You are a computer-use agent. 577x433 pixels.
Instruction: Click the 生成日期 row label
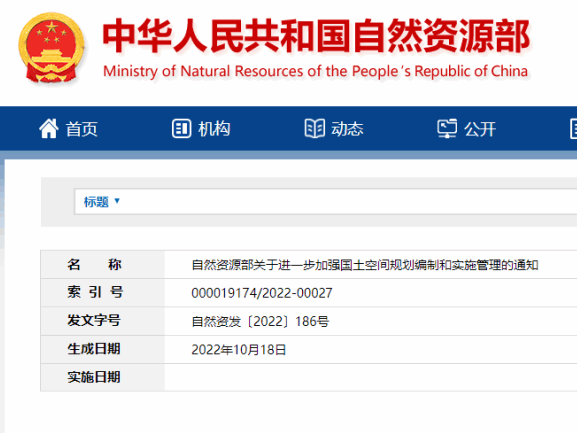tap(94, 349)
